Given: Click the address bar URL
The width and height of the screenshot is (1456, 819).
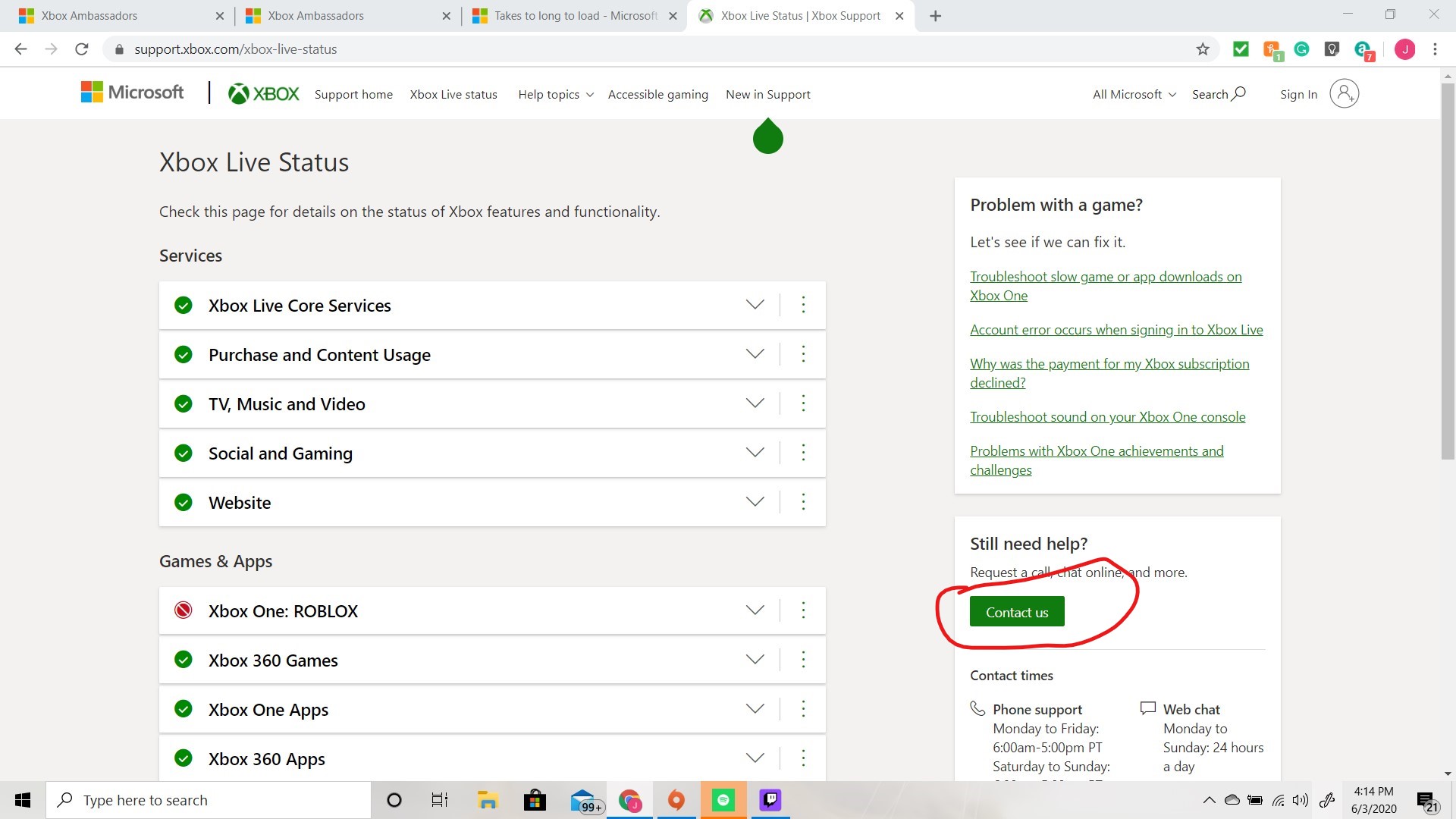Looking at the screenshot, I should click(236, 49).
